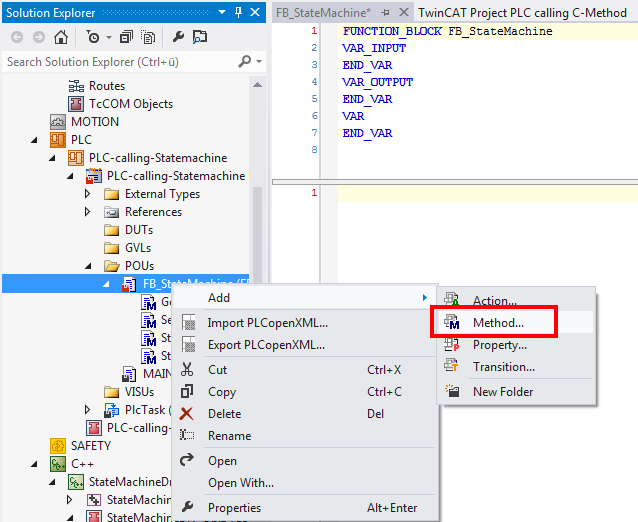Close the FB_StateMachine* editor tab
This screenshot has height=522, width=638.
pos(404,12)
